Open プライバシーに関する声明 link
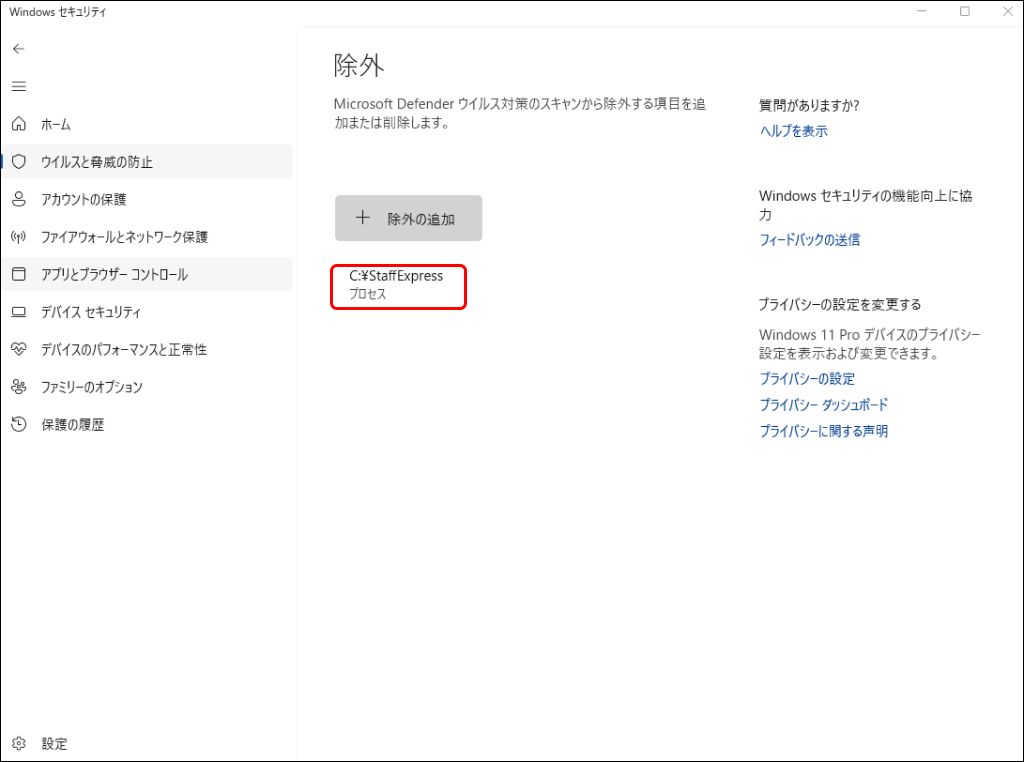 824,431
